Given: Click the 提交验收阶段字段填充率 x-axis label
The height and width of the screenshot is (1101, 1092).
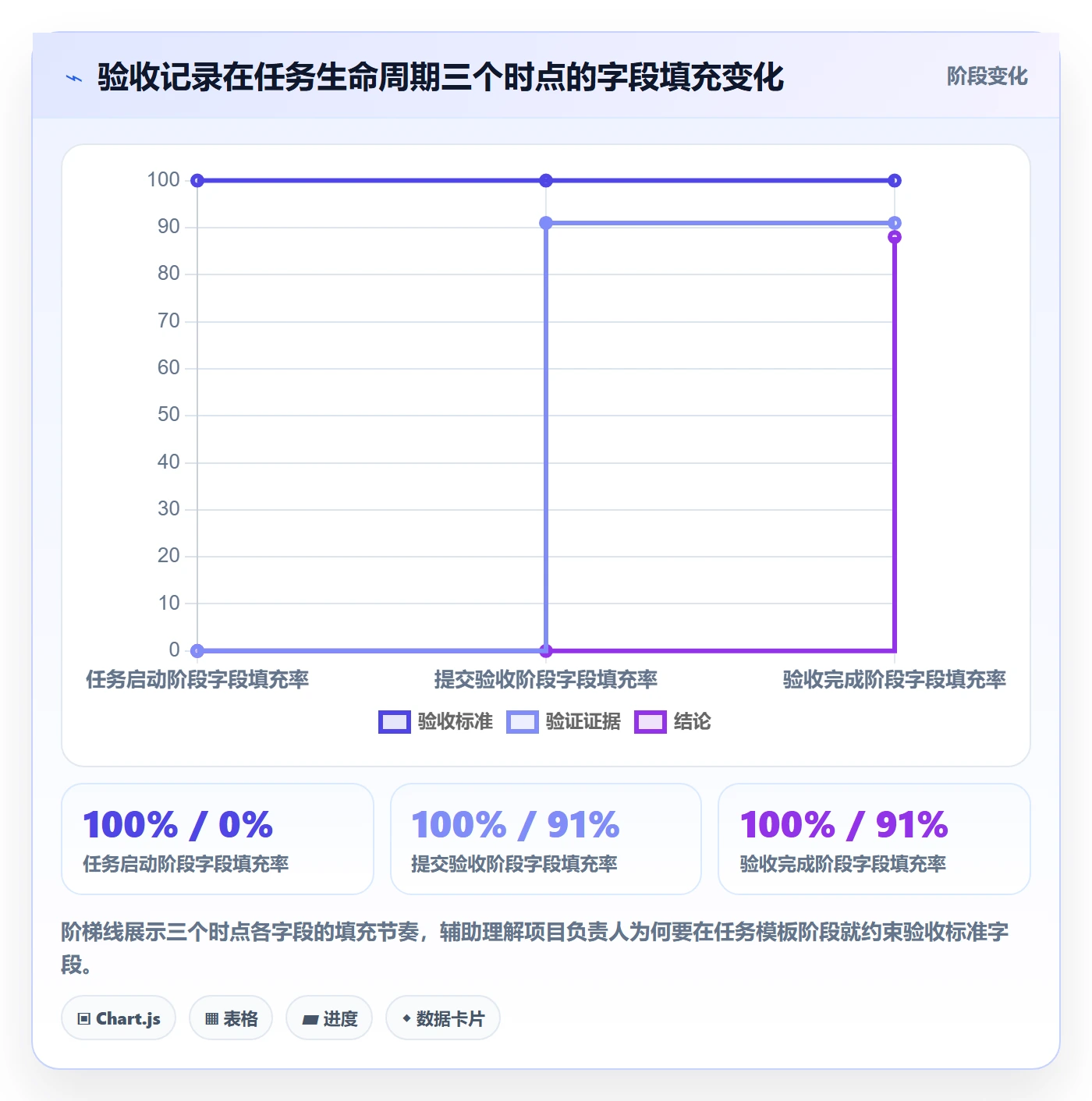Looking at the screenshot, I should coord(546,680).
